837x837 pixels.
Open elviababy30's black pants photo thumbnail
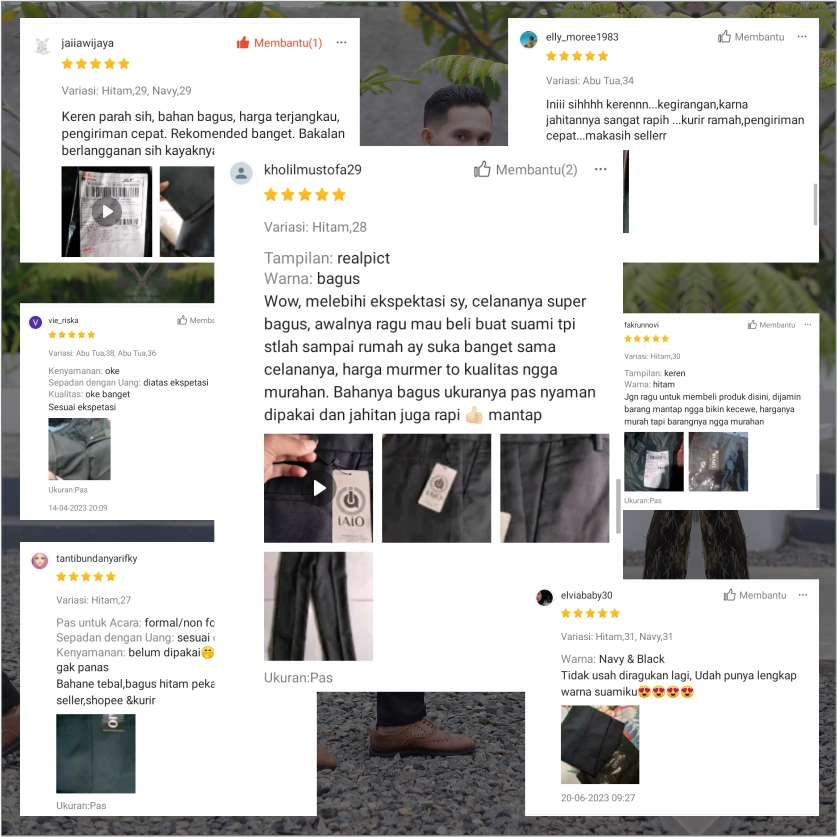600,745
